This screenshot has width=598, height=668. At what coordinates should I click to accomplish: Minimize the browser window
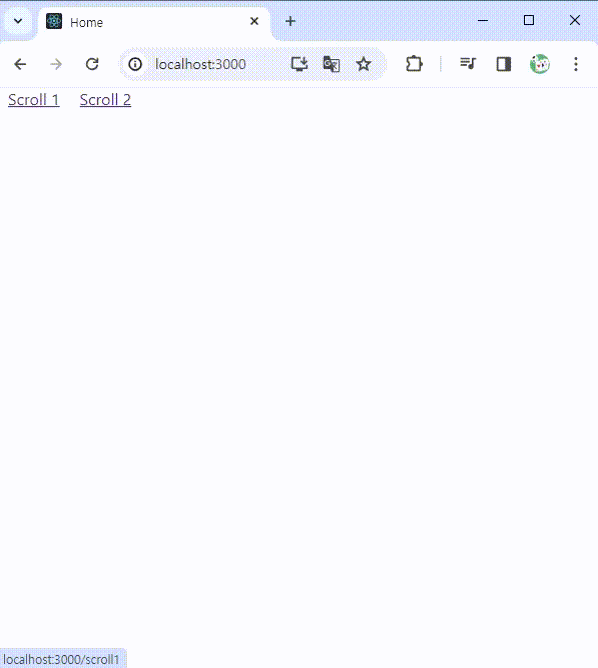click(x=483, y=20)
